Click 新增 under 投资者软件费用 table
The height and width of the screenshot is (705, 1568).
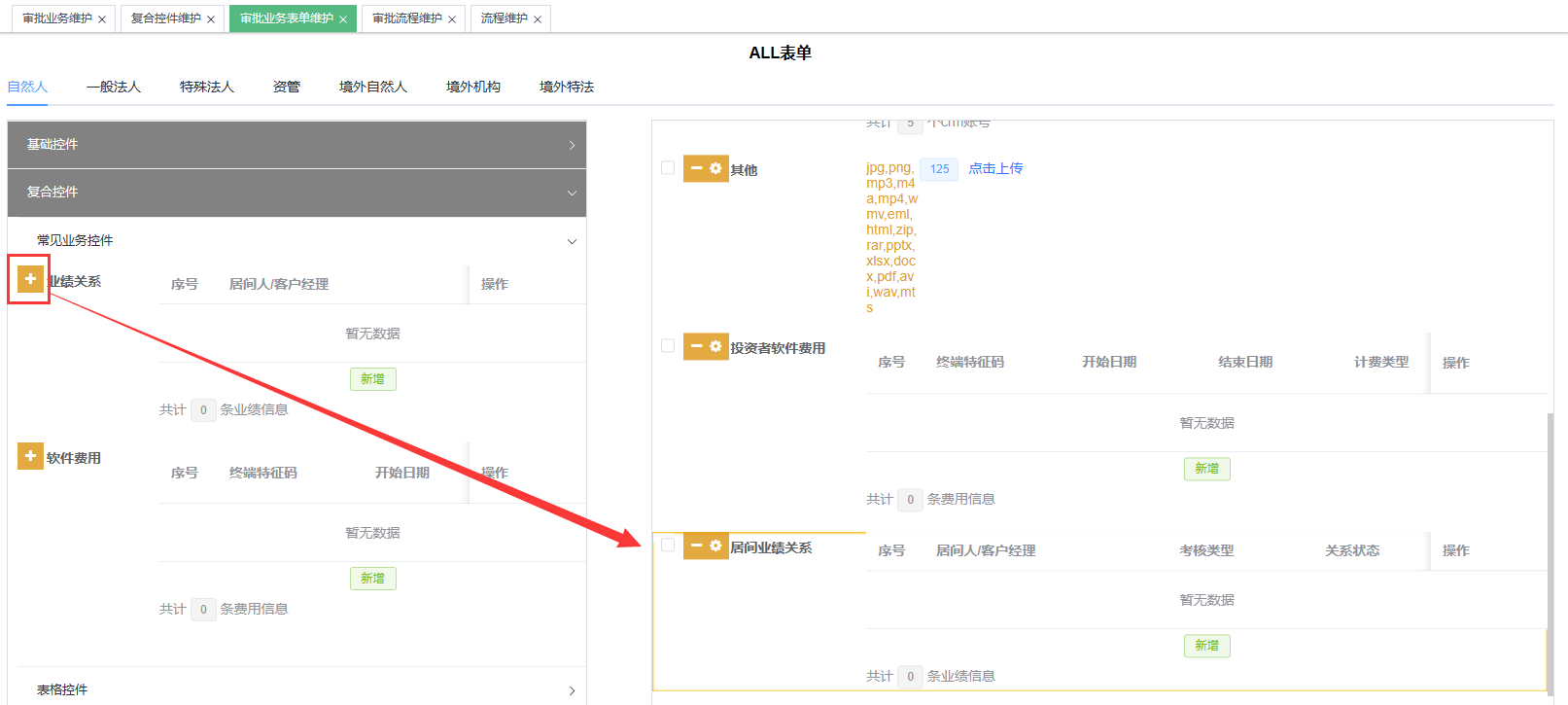1207,469
